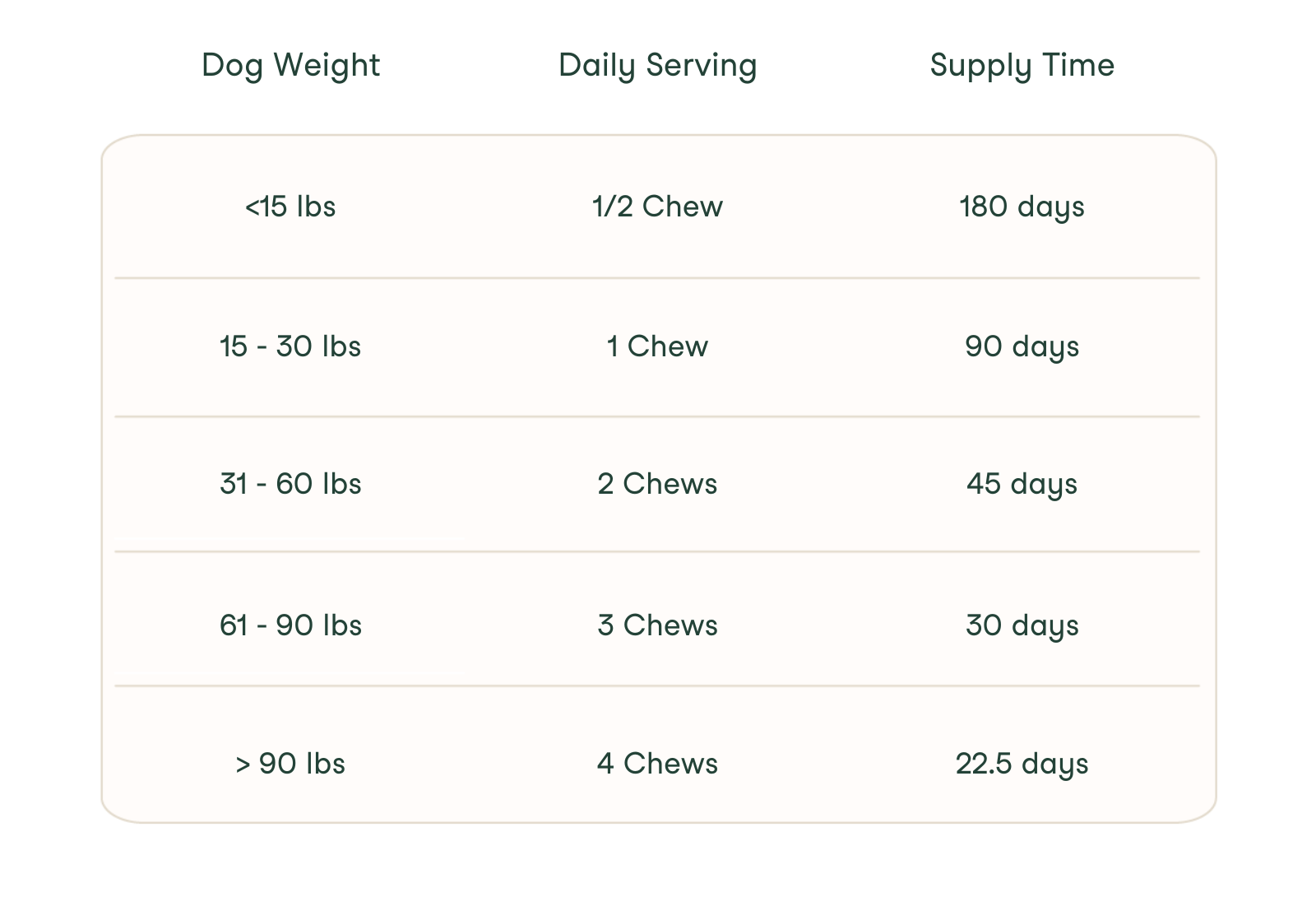Click the 180 days supply cell
The width and height of the screenshot is (1316, 897).
pos(1022,207)
